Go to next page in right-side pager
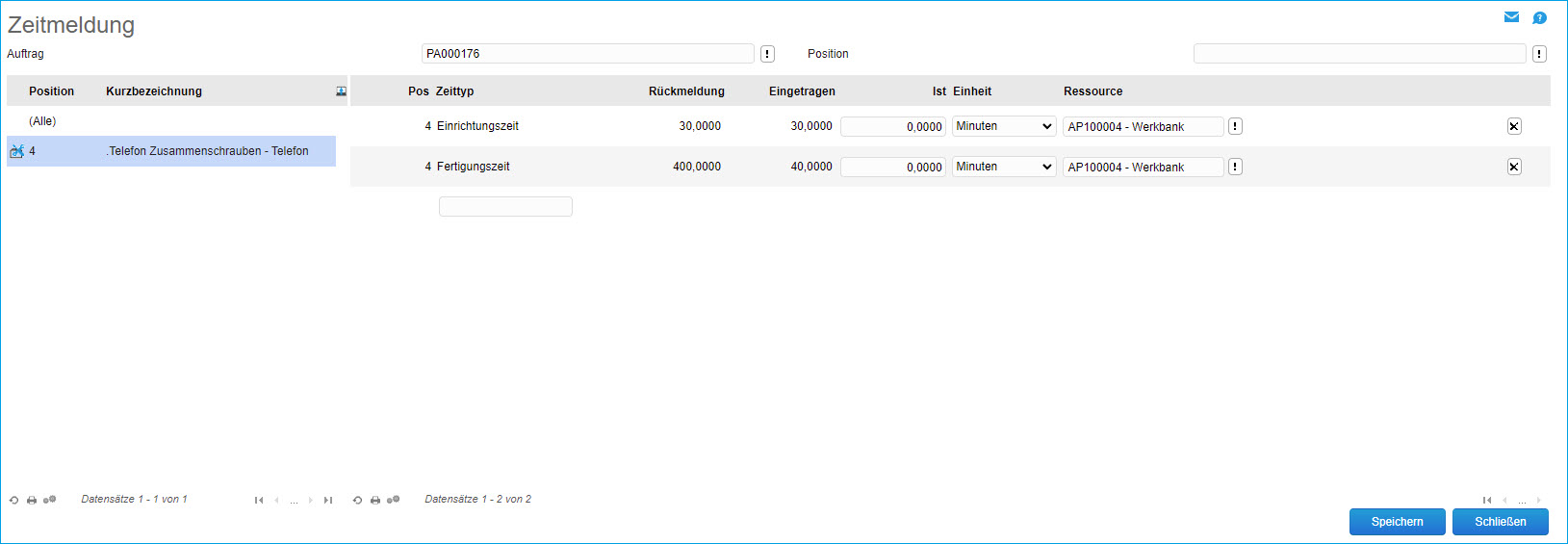 tap(1538, 500)
